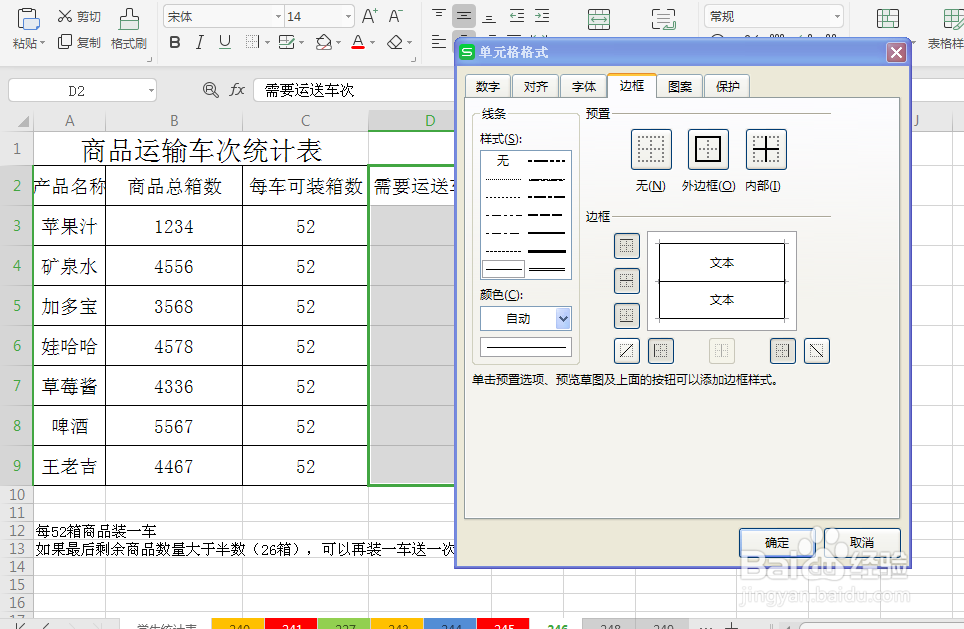This screenshot has width=964, height=629.
Task: Click the Cut (剪切) tool
Action: tap(79, 17)
